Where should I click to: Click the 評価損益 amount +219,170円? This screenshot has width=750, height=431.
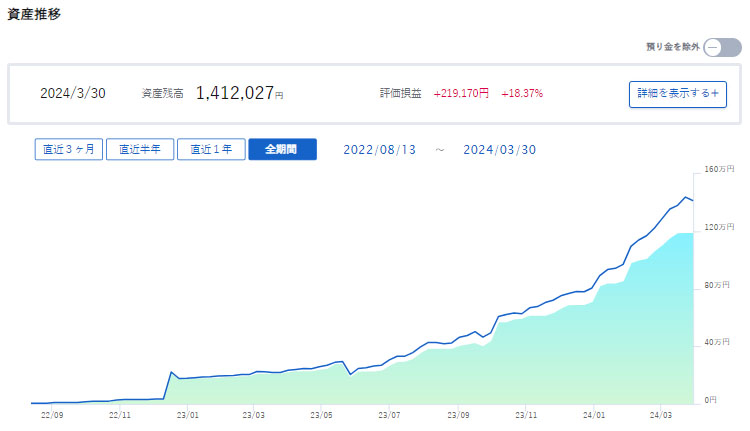(x=461, y=93)
